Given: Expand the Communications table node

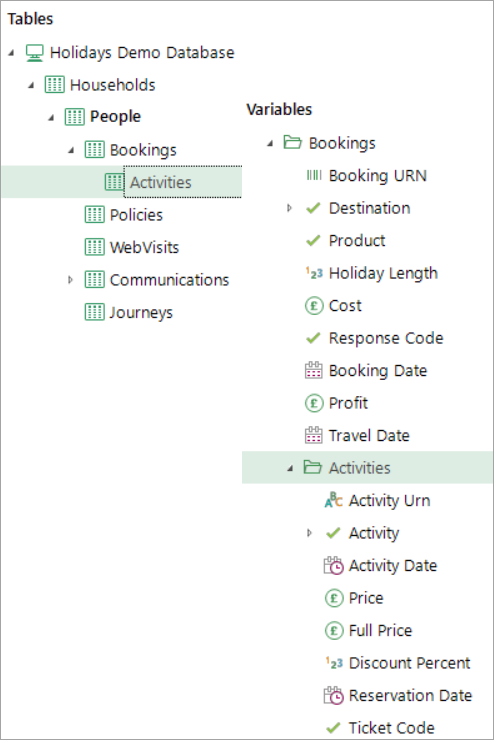Looking at the screenshot, I should 70,279.
